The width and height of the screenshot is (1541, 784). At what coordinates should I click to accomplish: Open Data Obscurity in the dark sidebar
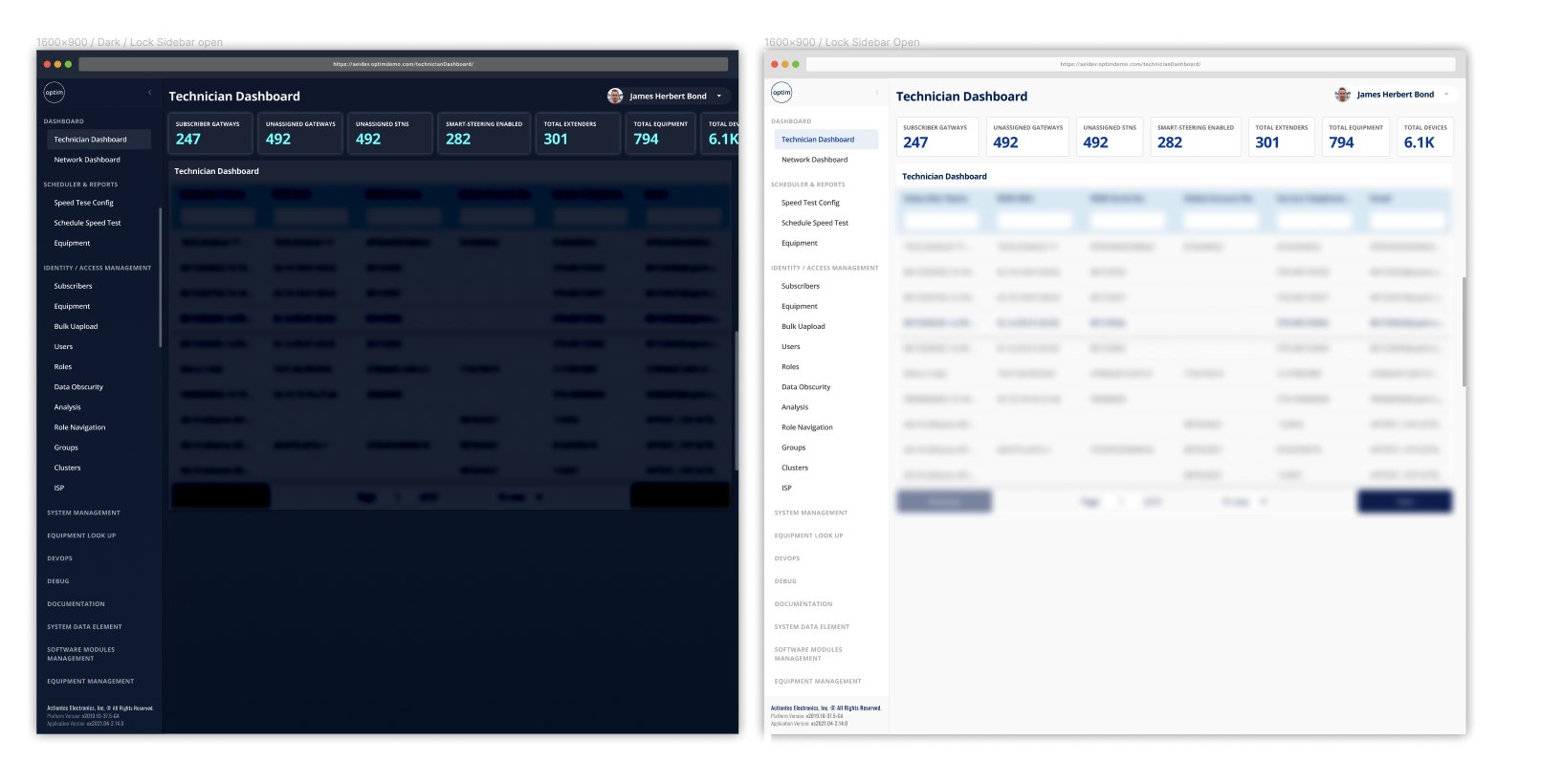tap(78, 387)
